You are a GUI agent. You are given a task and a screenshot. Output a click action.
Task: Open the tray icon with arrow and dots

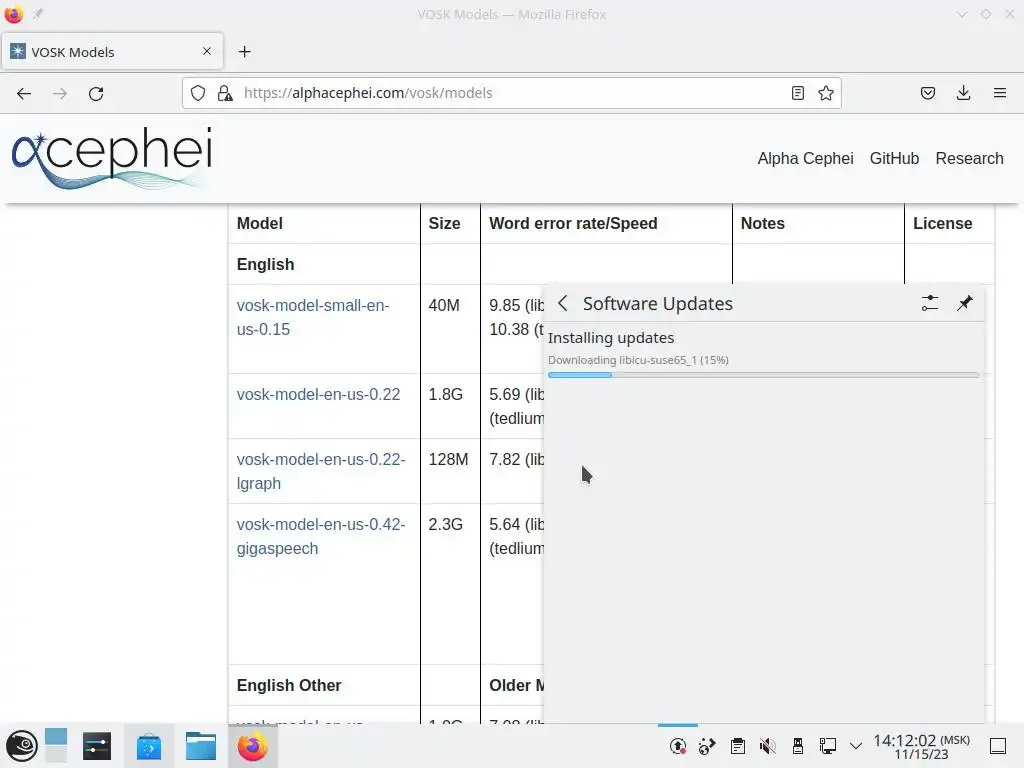click(x=707, y=746)
